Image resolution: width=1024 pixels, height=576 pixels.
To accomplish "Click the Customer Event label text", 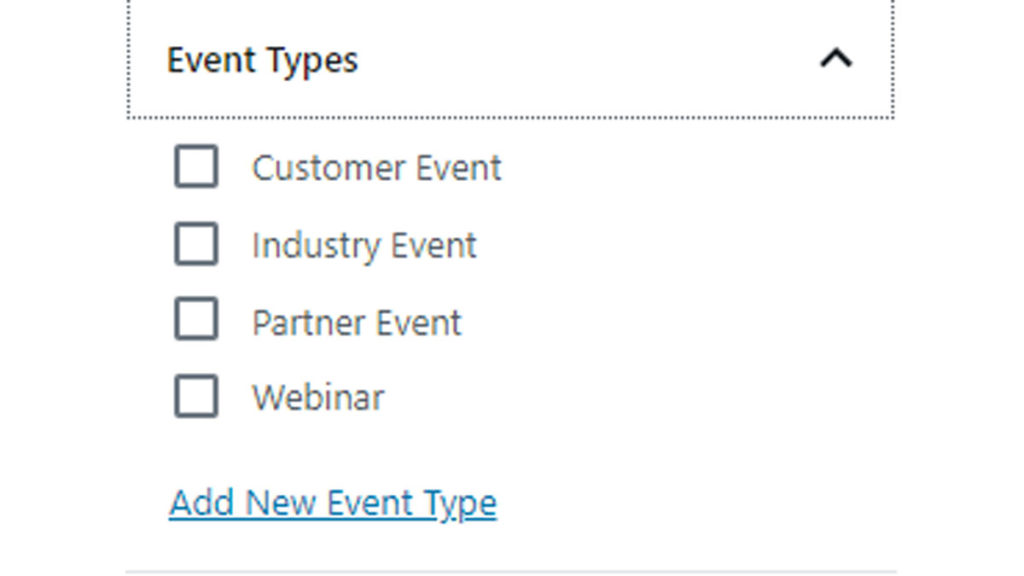I will click(376, 168).
